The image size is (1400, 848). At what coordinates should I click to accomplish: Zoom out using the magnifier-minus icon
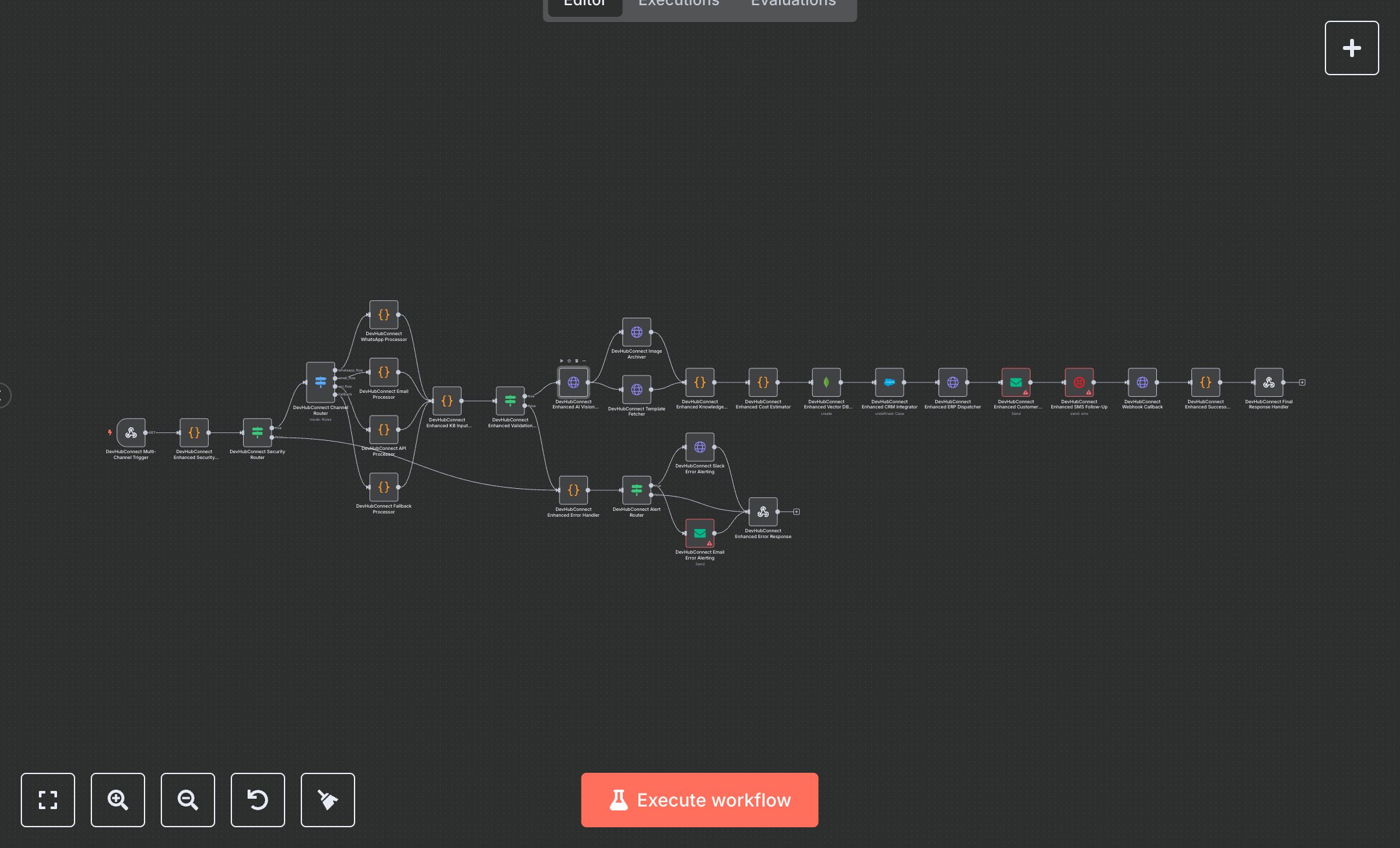coord(188,799)
